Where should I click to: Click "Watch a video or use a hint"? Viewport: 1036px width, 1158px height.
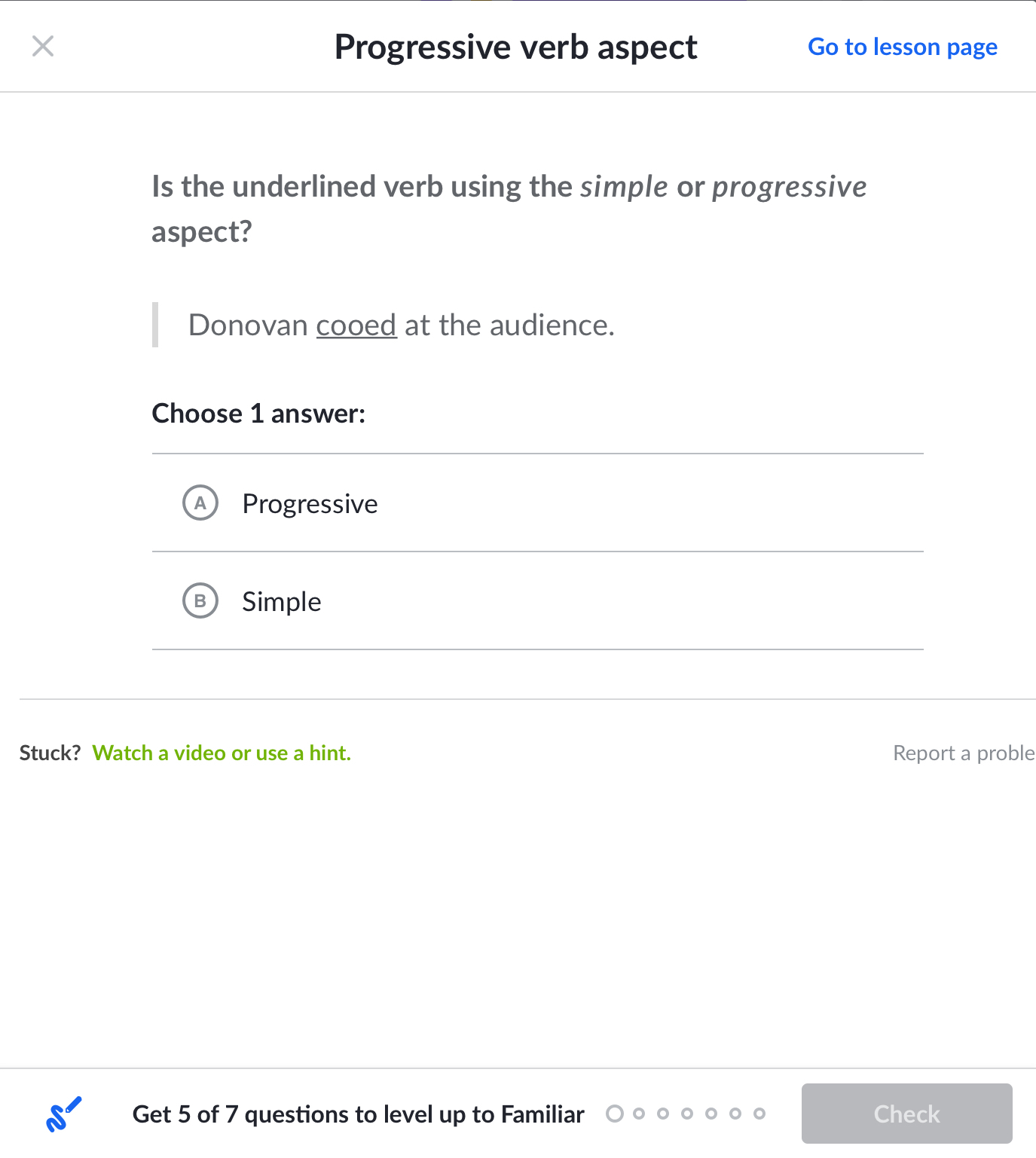[x=222, y=753]
